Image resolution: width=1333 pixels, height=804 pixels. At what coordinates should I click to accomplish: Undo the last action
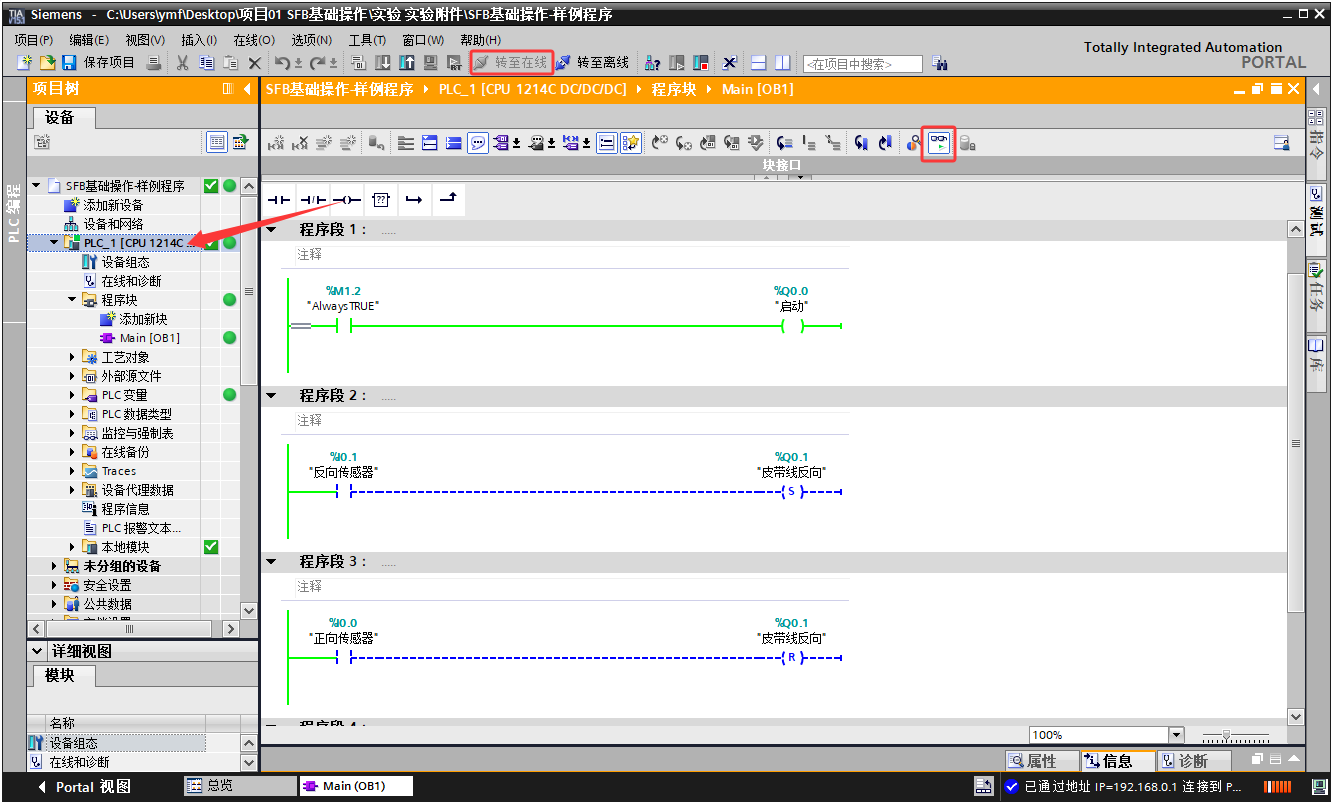point(283,63)
